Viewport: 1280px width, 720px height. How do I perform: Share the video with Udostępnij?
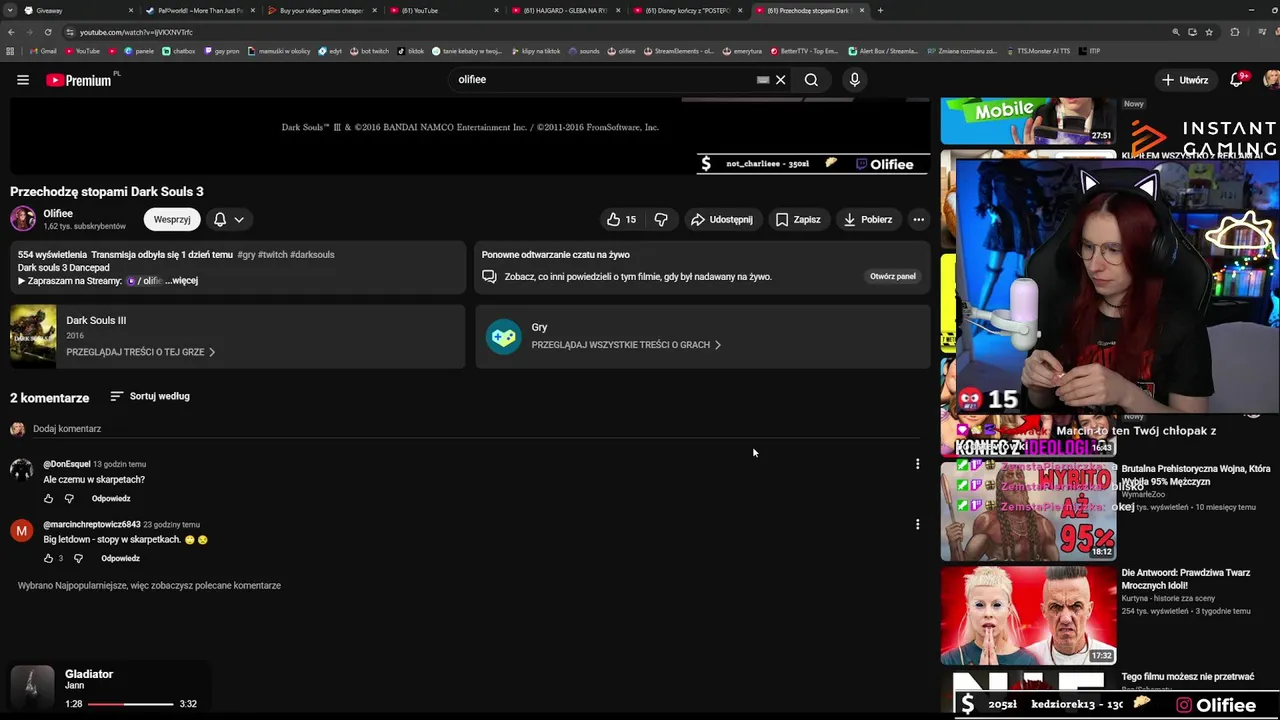point(722,219)
